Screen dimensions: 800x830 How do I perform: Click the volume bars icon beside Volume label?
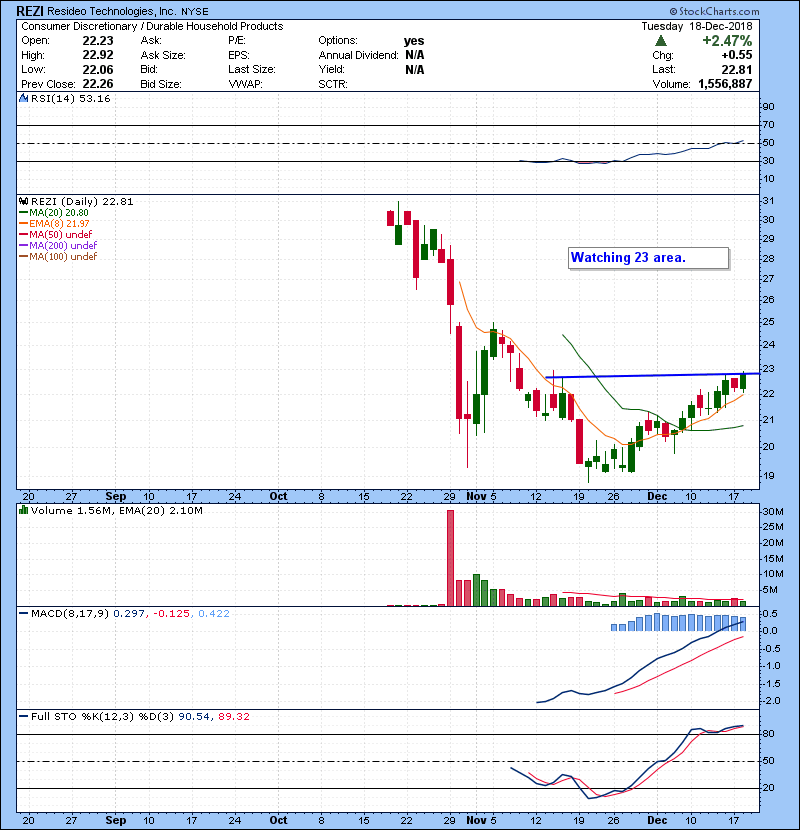(23, 510)
